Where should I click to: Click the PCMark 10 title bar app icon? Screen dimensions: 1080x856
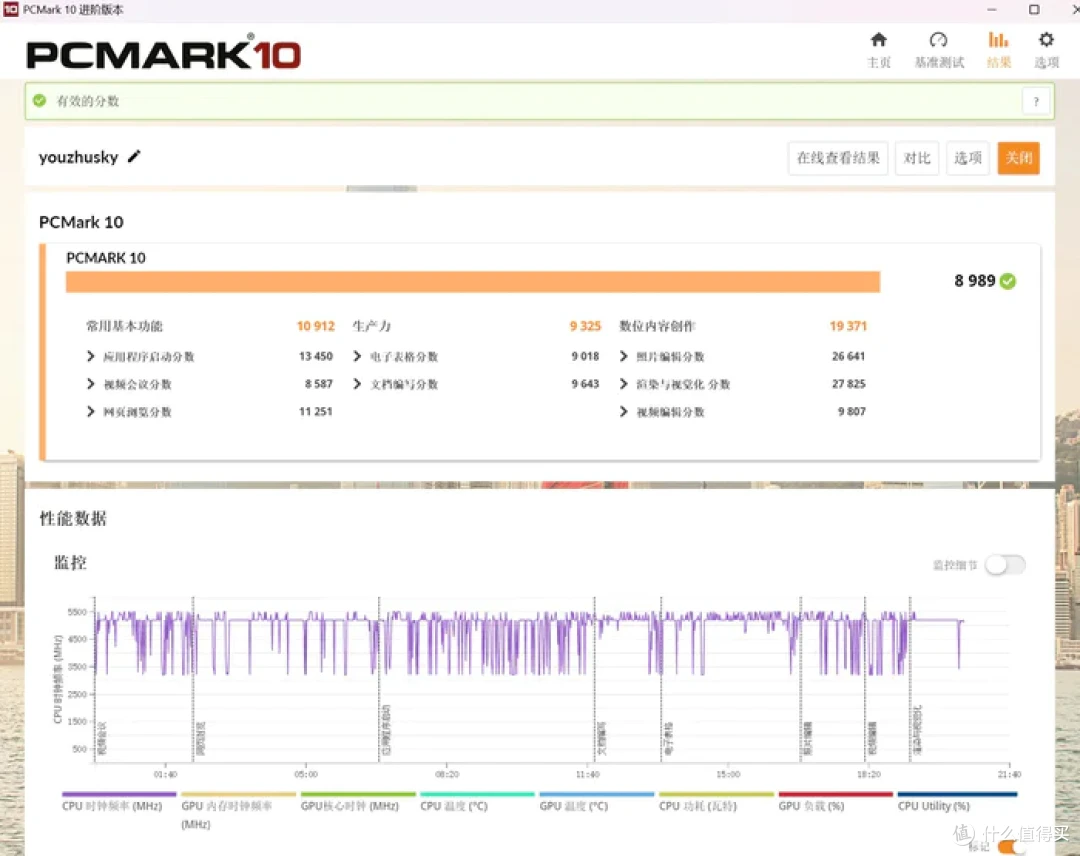click(x=11, y=9)
